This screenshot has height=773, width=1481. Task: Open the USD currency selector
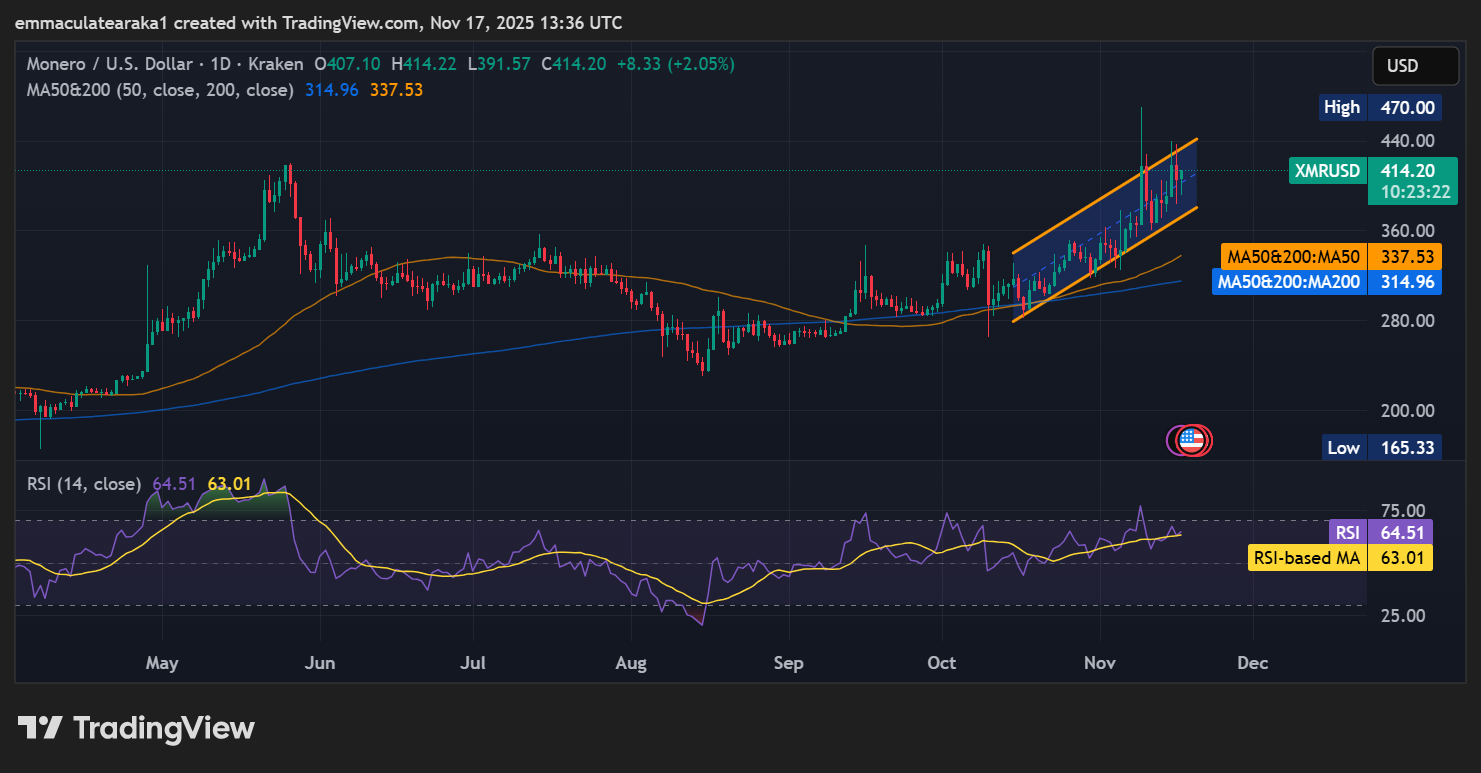pyautogui.click(x=1415, y=65)
